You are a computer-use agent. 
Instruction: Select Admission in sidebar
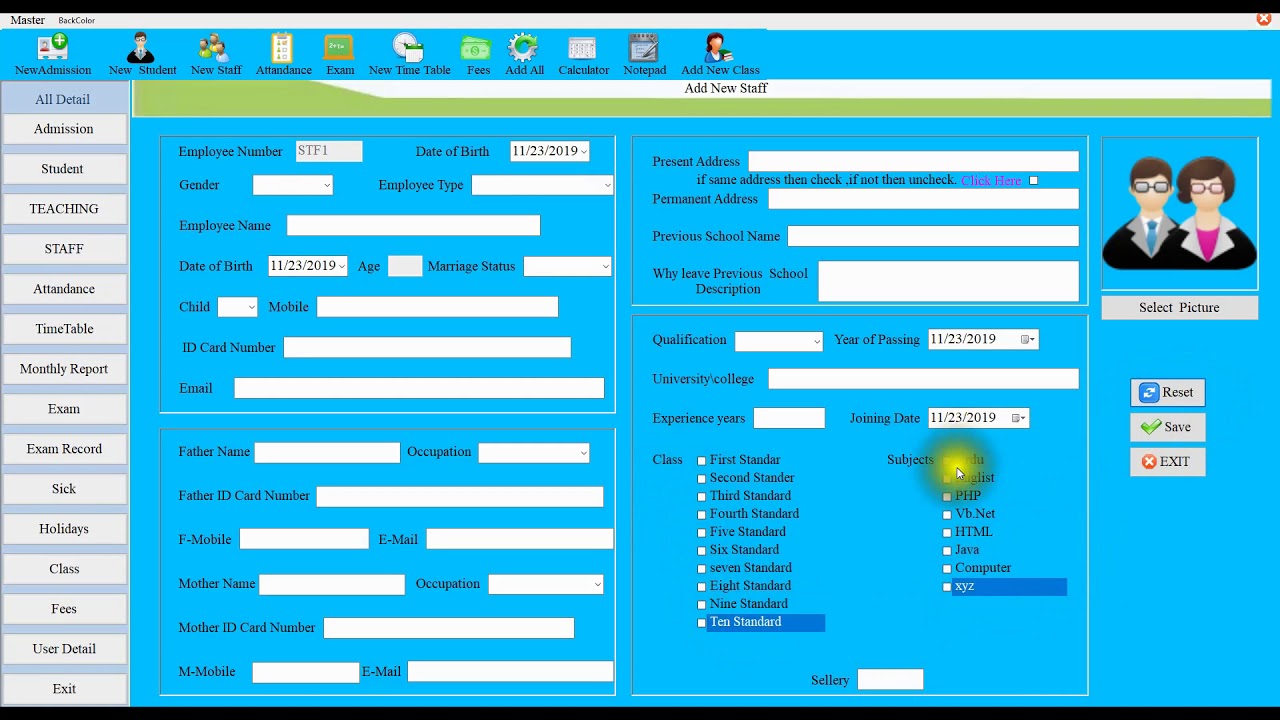point(64,129)
